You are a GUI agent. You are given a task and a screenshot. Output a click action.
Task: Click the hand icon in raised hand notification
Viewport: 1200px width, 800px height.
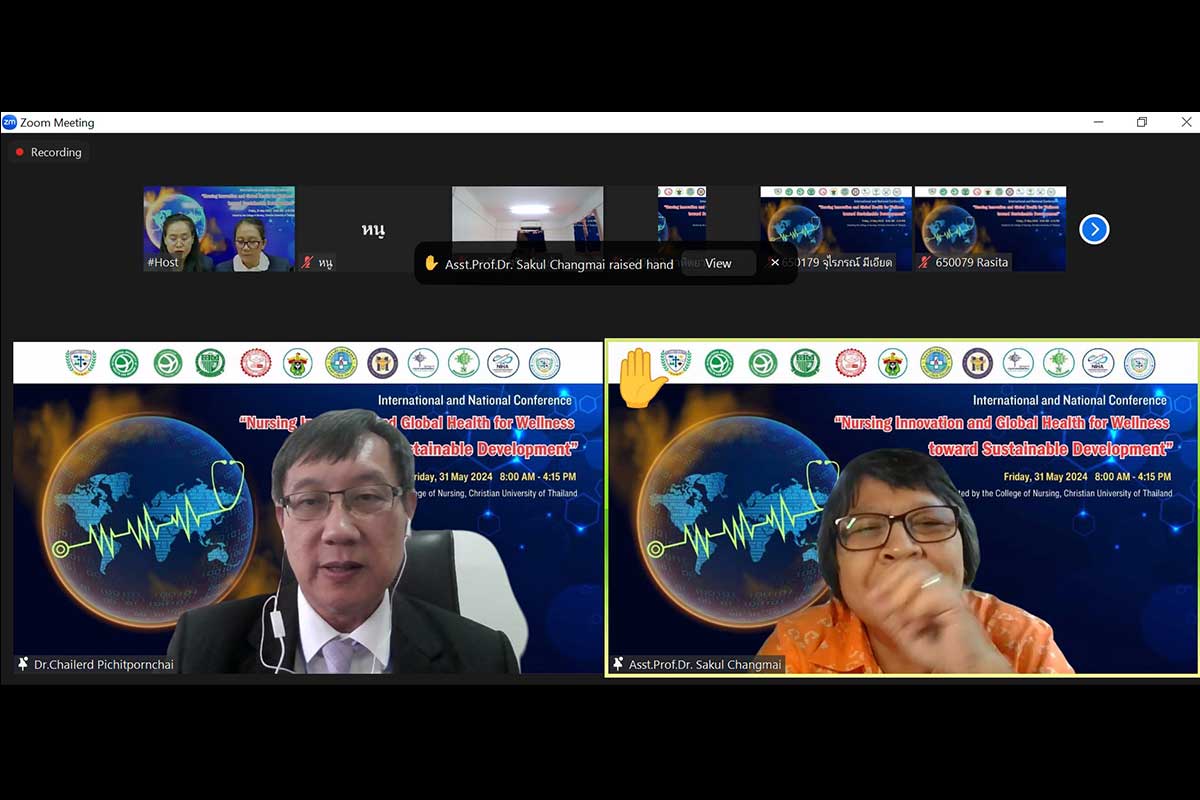pos(431,264)
